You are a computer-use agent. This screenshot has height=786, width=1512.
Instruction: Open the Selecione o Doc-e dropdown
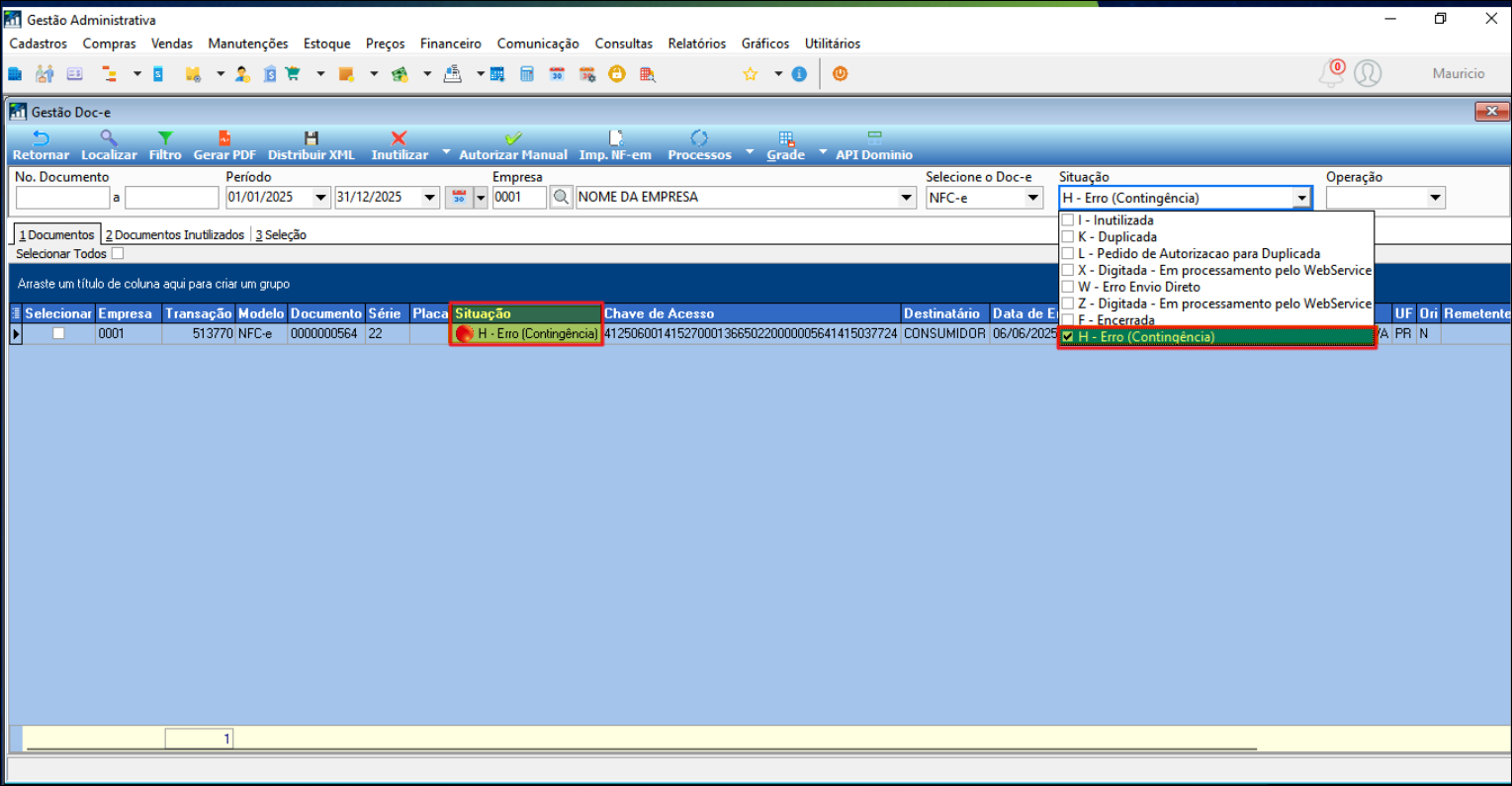1033,198
